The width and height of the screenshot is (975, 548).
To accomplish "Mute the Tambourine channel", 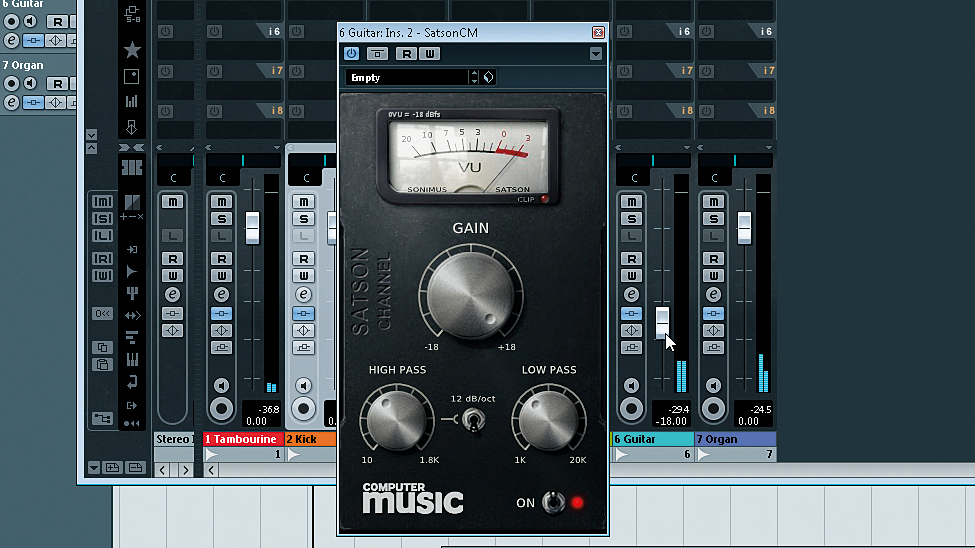I will (221, 202).
